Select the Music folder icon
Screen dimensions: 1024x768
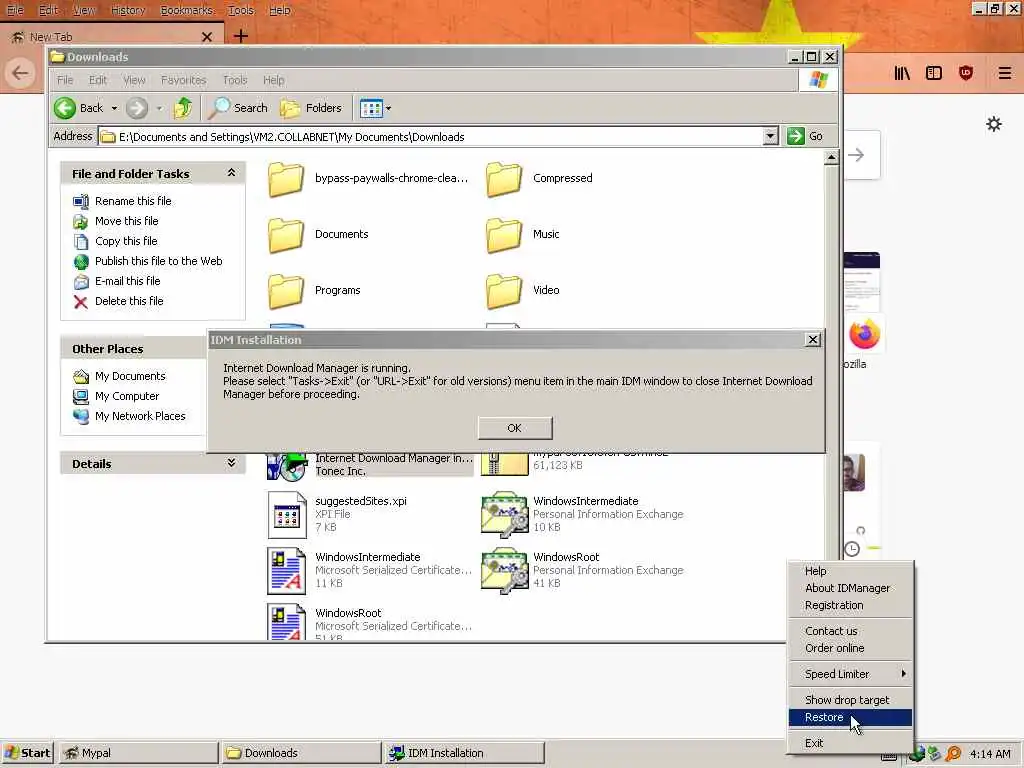click(x=504, y=235)
